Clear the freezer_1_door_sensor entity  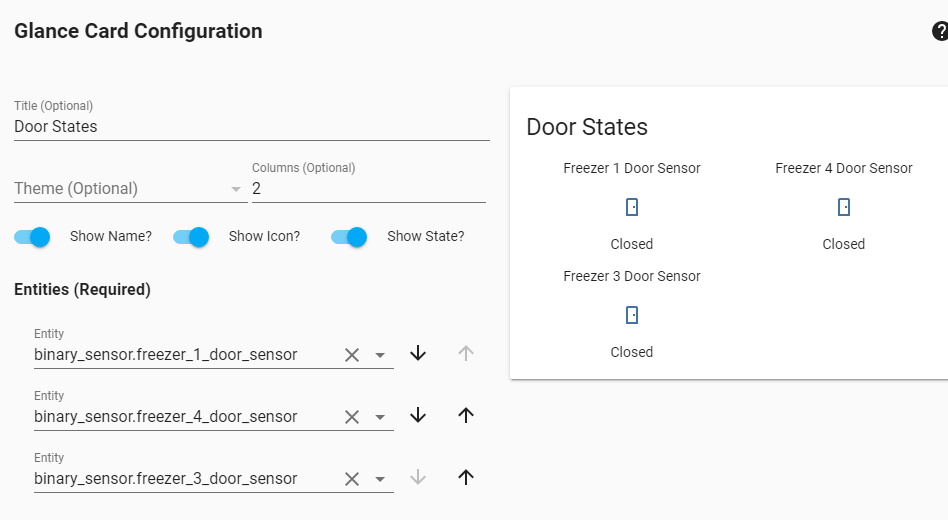coord(352,355)
